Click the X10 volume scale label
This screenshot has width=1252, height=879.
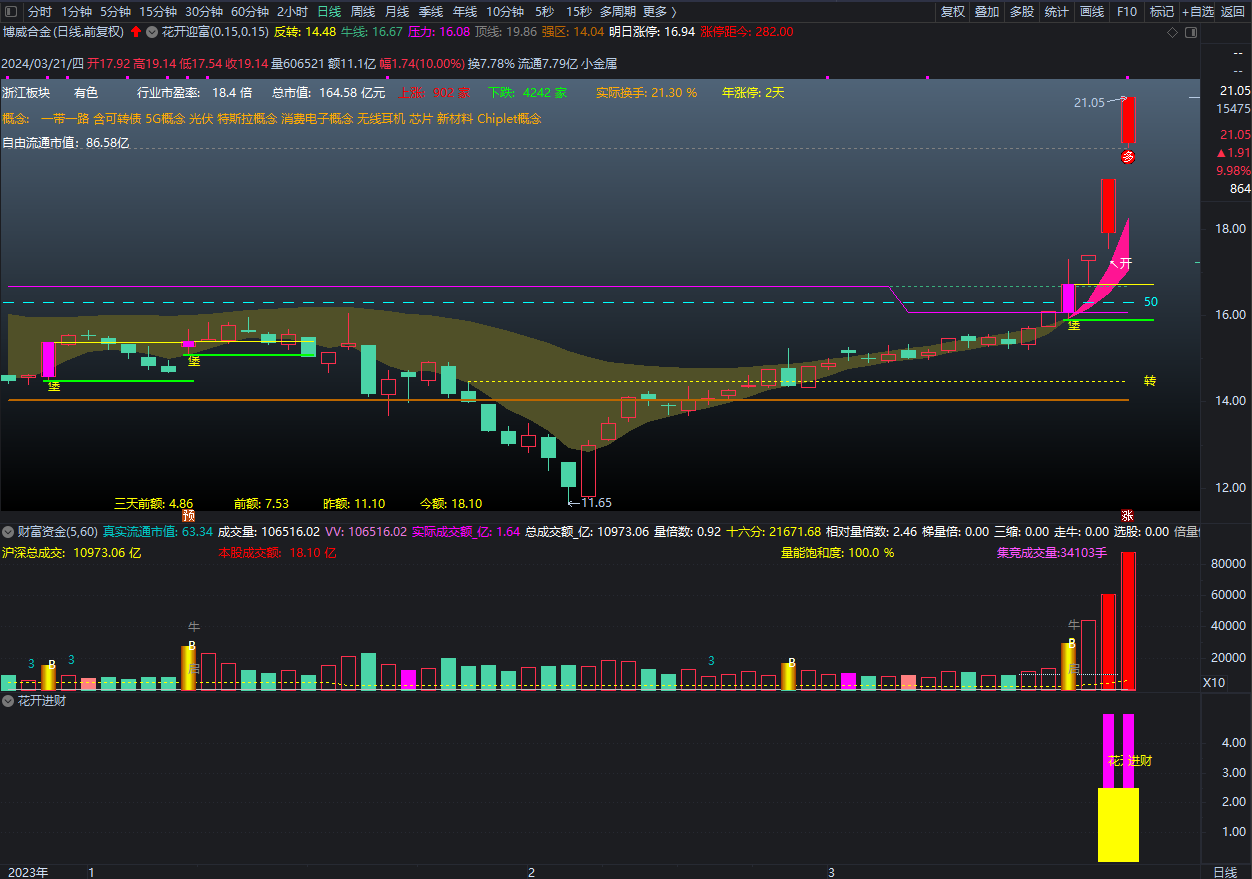(x=1213, y=683)
